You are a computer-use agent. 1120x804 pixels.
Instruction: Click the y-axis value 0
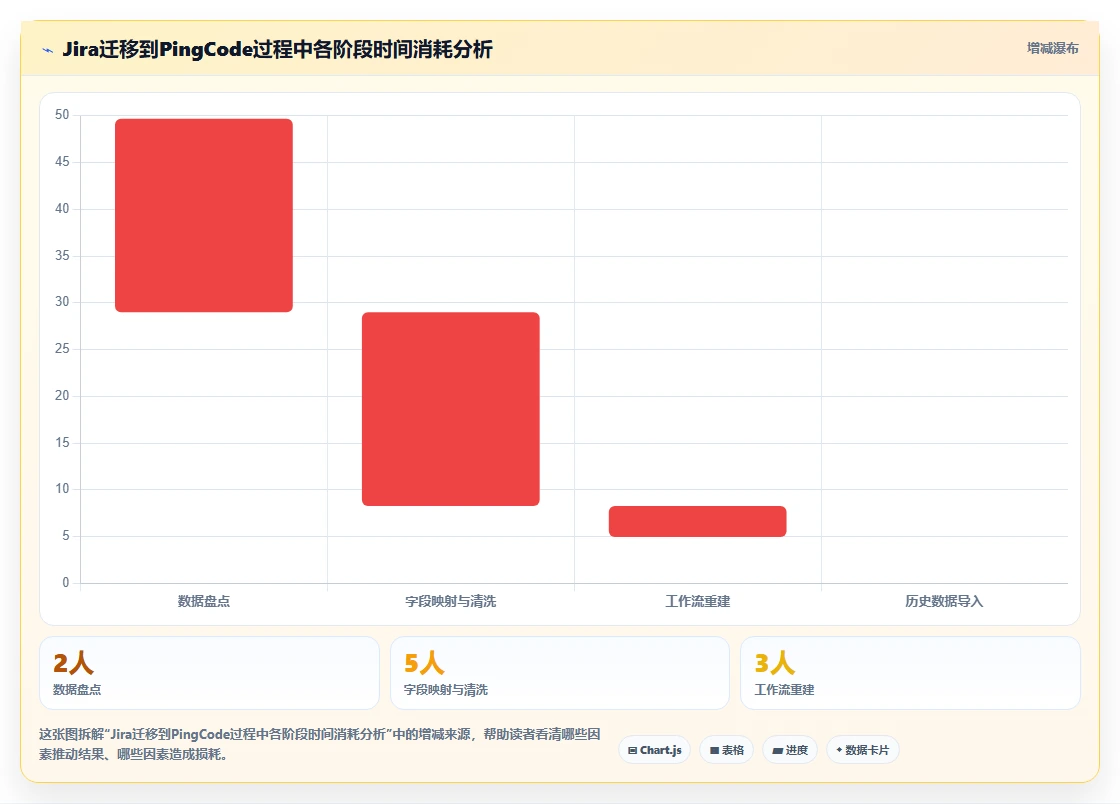66,583
